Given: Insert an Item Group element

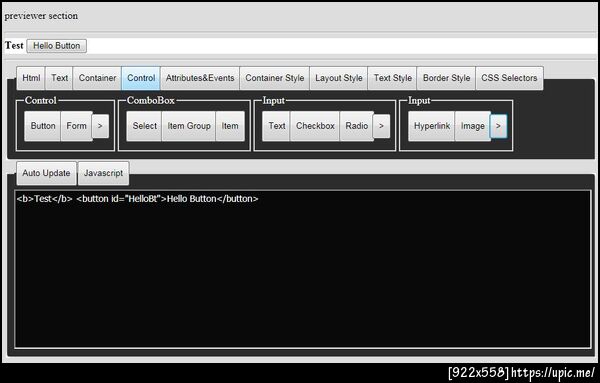Looking at the screenshot, I should 189,126.
